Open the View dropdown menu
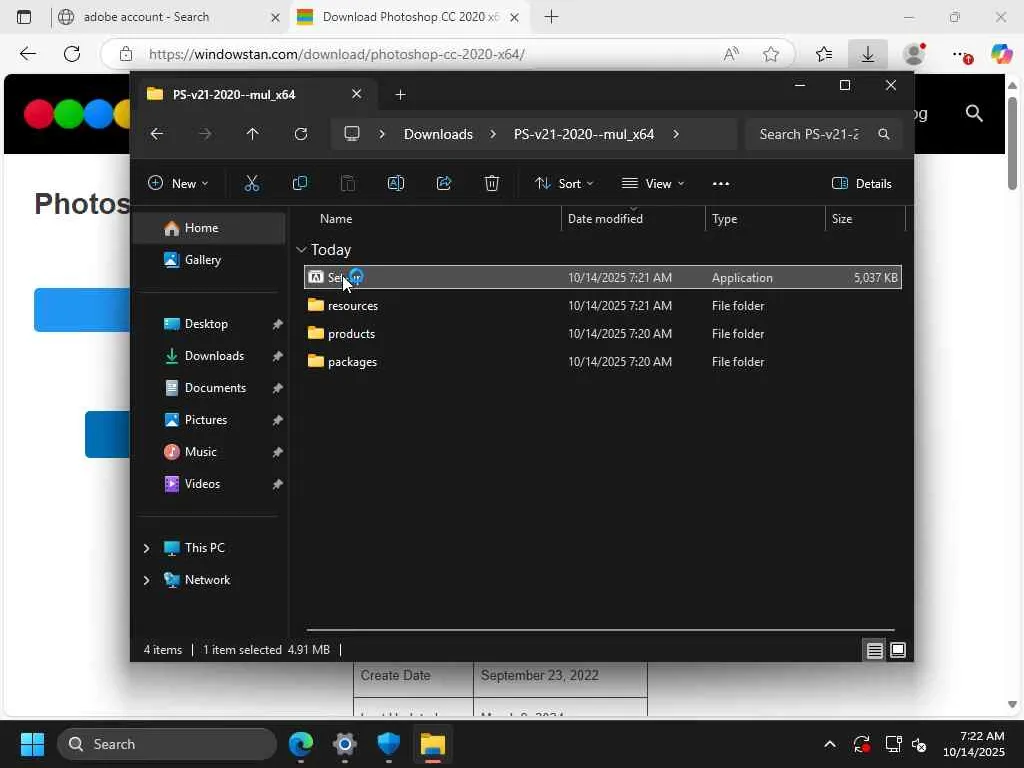Image resolution: width=1024 pixels, height=768 pixels. tap(652, 184)
